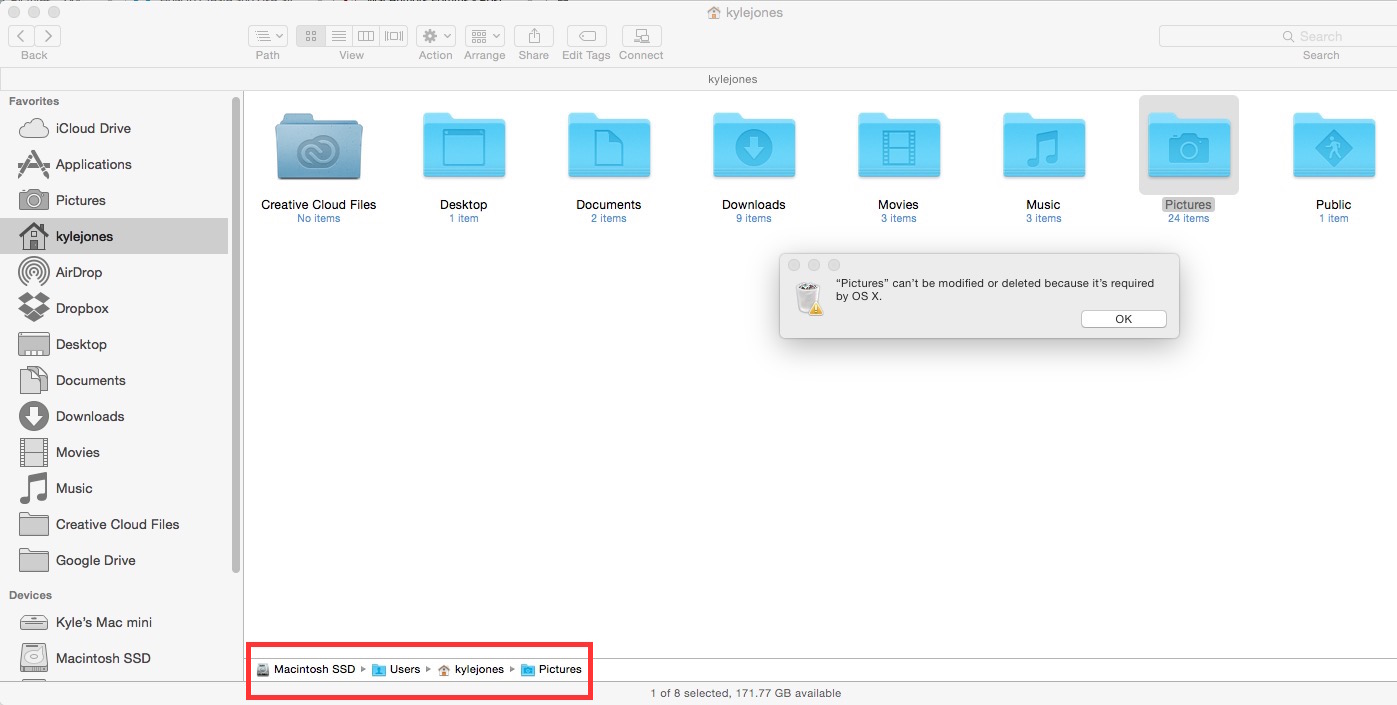Select the Creative Cloud Files folder icon
The width and height of the screenshot is (1397, 705).
319,146
